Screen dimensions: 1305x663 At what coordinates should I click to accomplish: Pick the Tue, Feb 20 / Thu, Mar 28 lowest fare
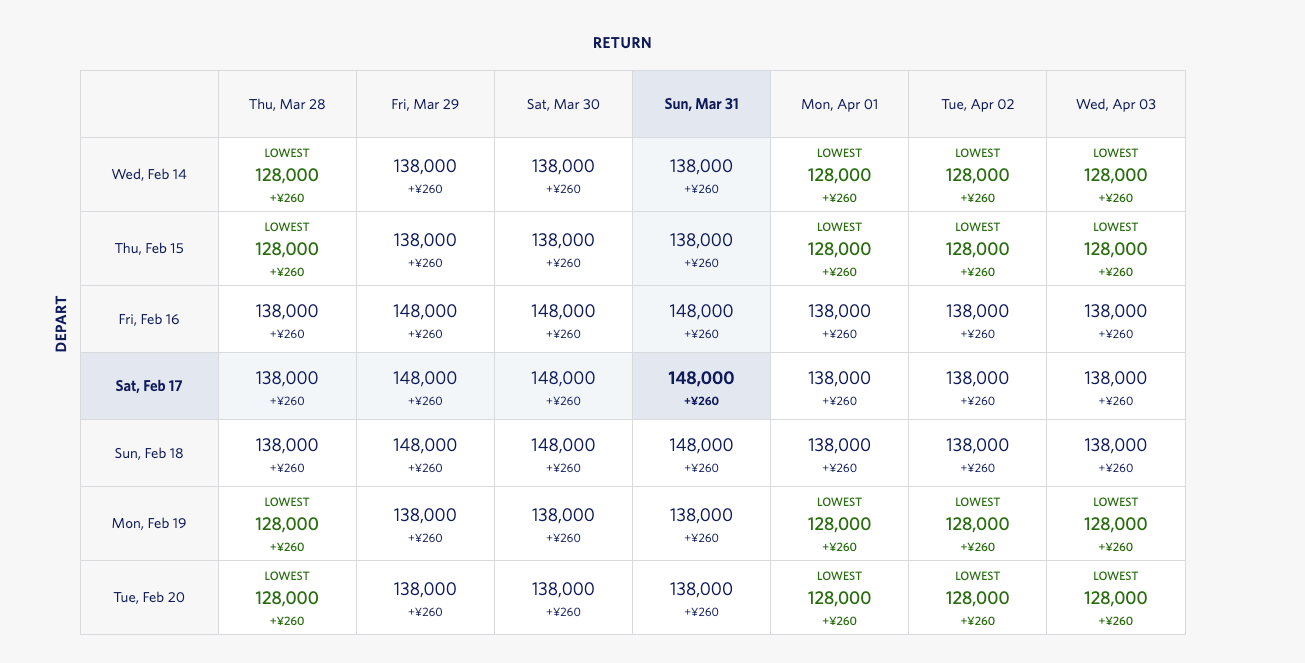pos(287,598)
